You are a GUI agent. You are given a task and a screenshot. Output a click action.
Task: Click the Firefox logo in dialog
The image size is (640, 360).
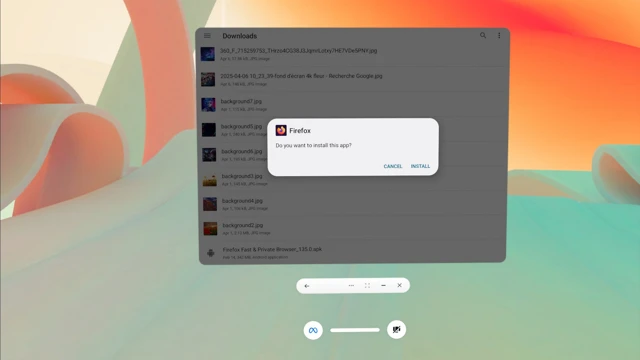[281, 130]
